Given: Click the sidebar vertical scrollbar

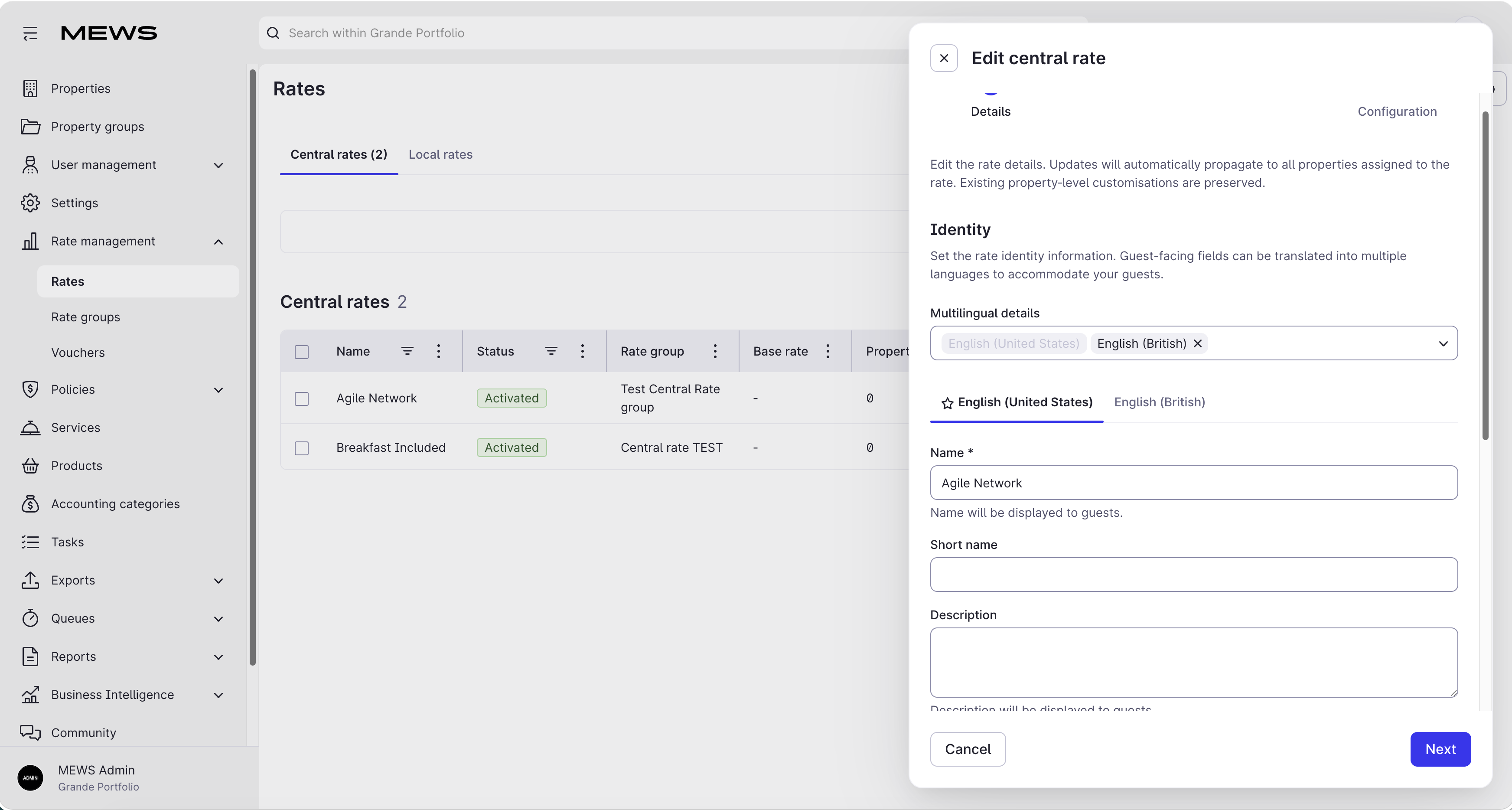Looking at the screenshot, I should (253, 367).
